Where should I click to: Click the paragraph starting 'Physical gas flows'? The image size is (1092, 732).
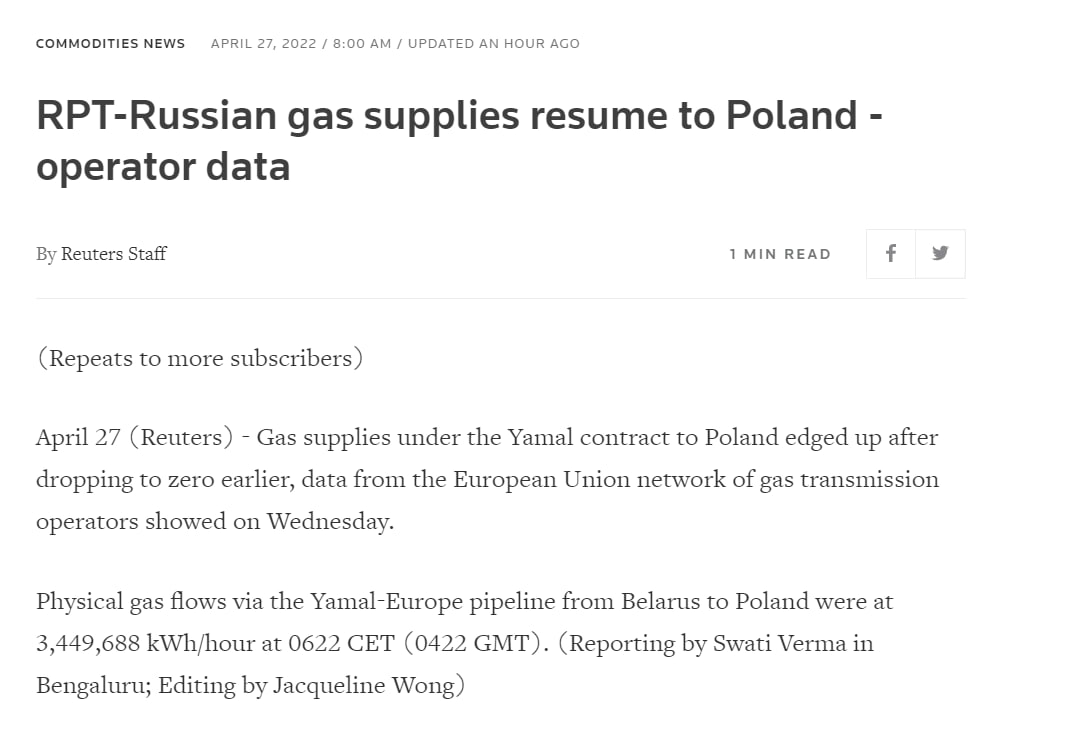tap(465, 643)
